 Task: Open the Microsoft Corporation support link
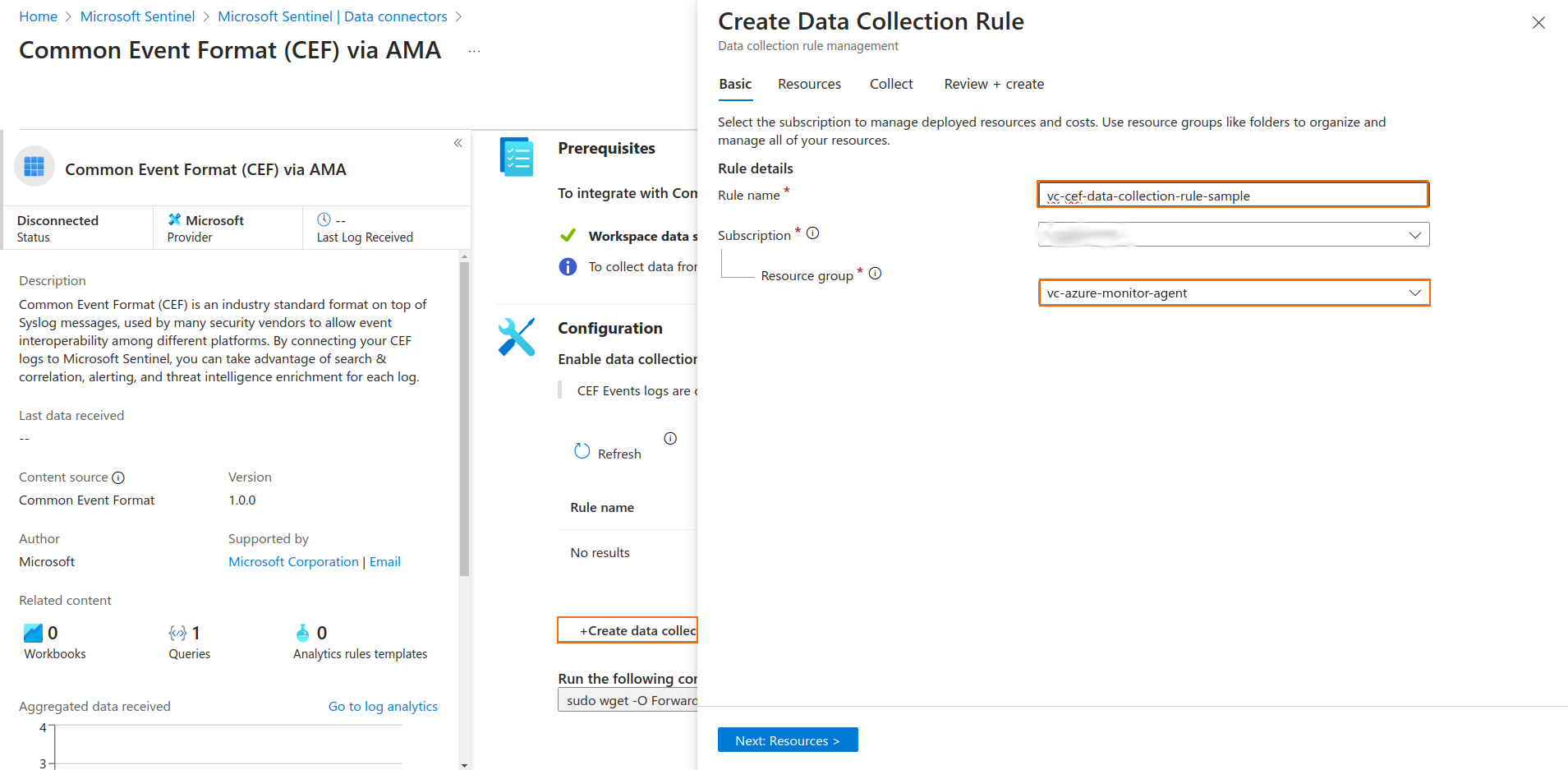pyautogui.click(x=293, y=562)
